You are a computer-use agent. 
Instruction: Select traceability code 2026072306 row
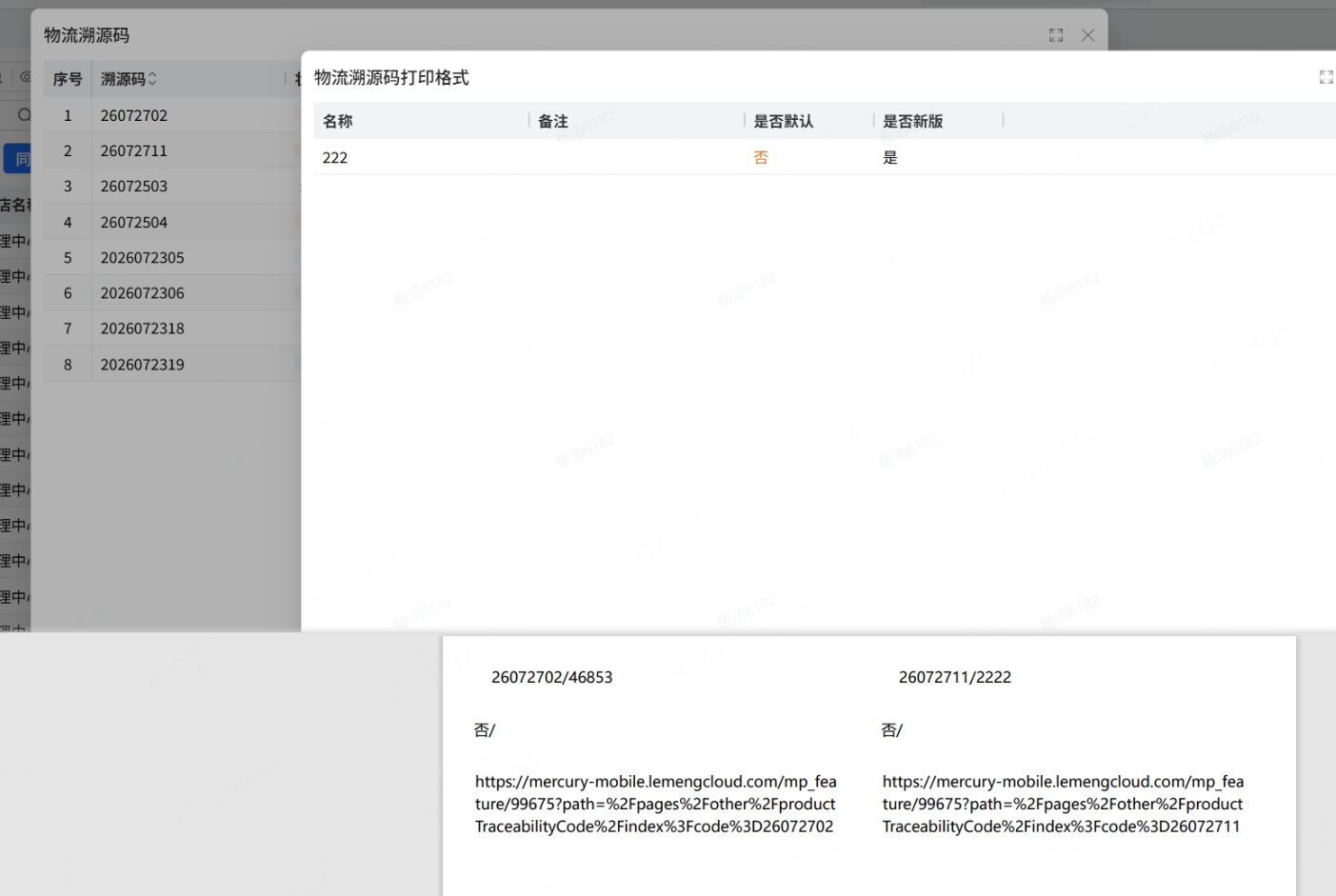click(x=172, y=293)
